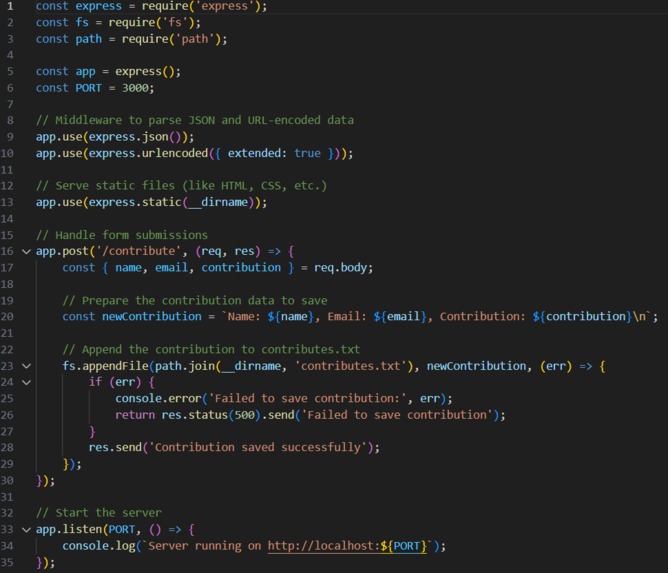The image size is (668, 573).
Task: Click the Serve static files comment
Action: pos(181,186)
